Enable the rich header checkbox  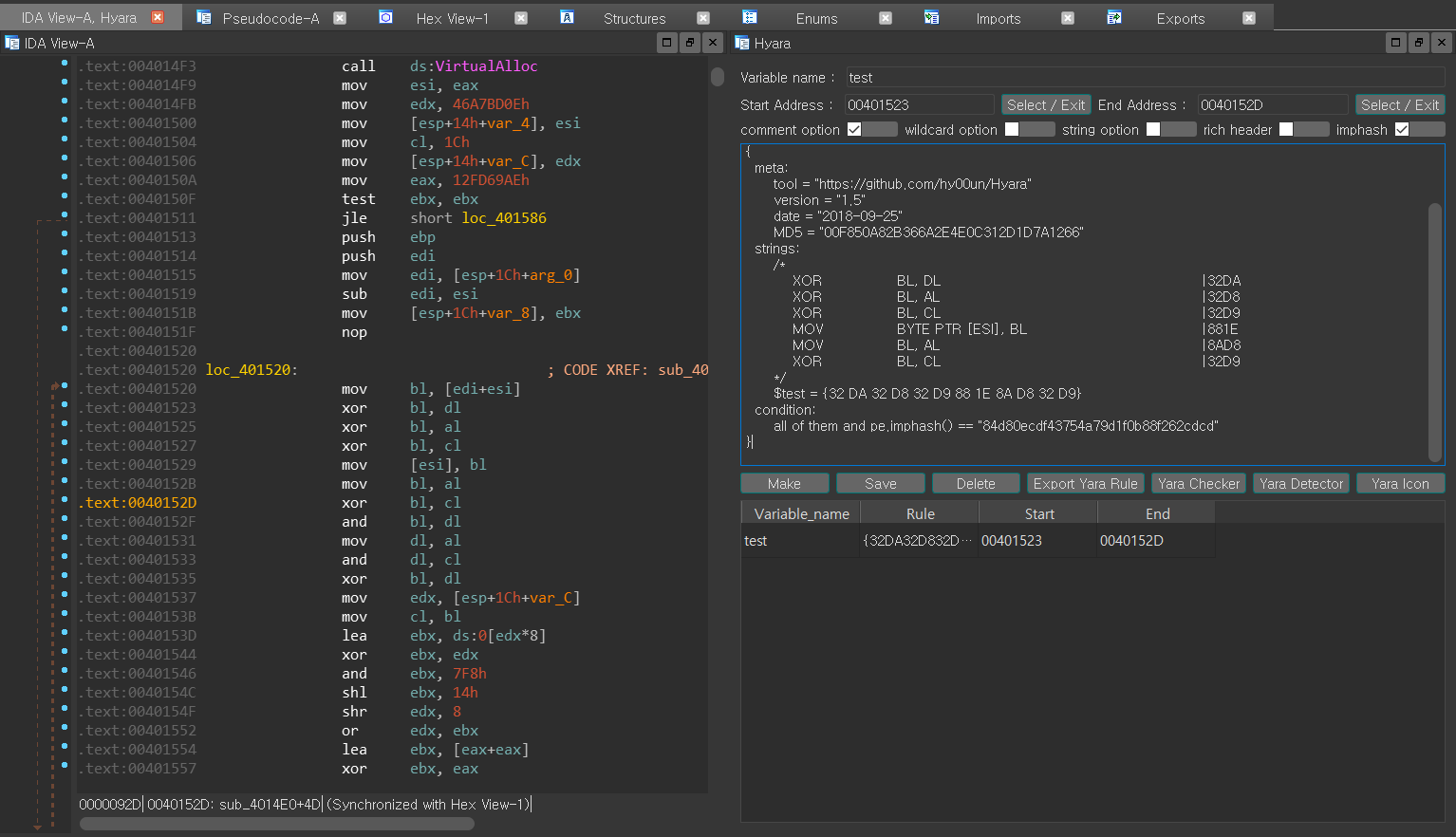1286,130
